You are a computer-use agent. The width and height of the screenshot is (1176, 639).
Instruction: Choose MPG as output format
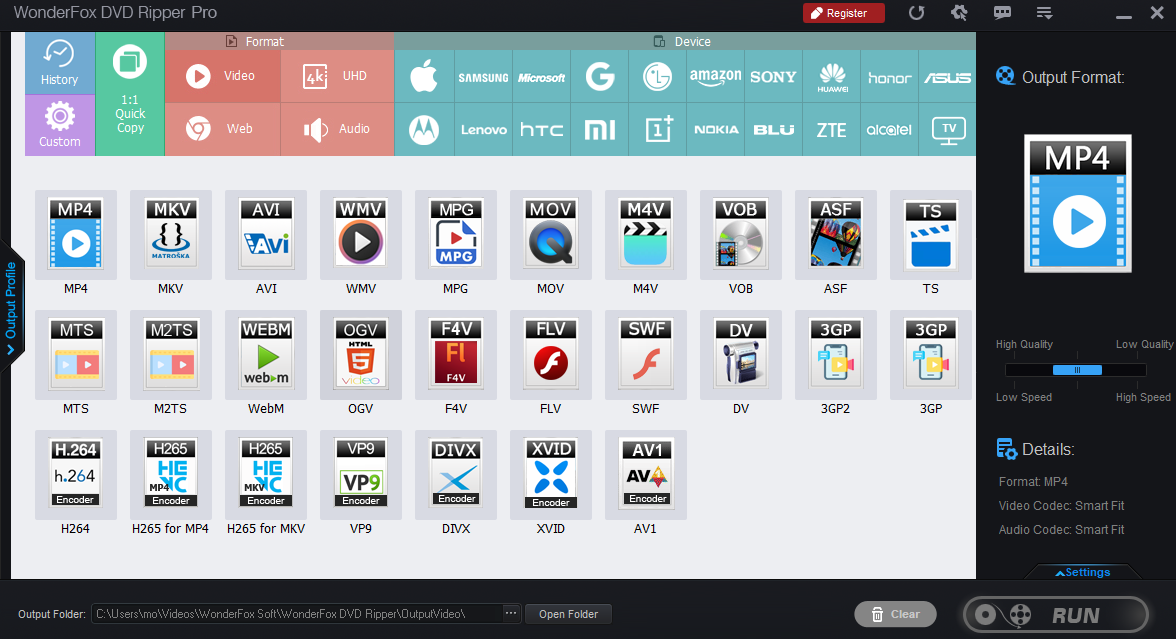tap(456, 234)
